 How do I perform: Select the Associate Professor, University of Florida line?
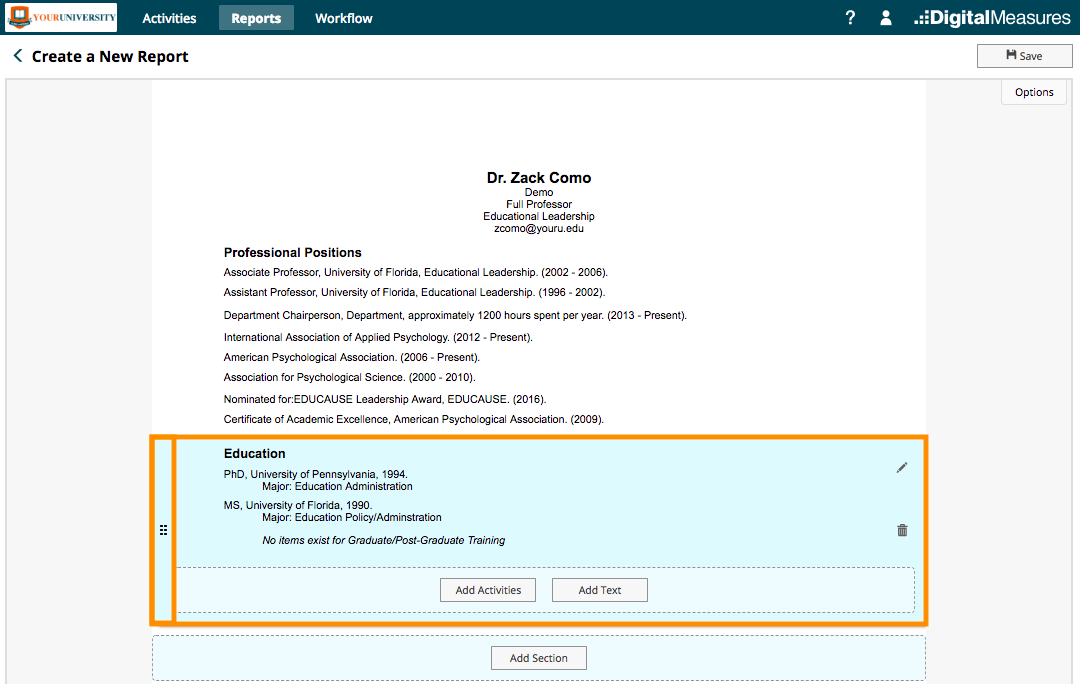415,273
